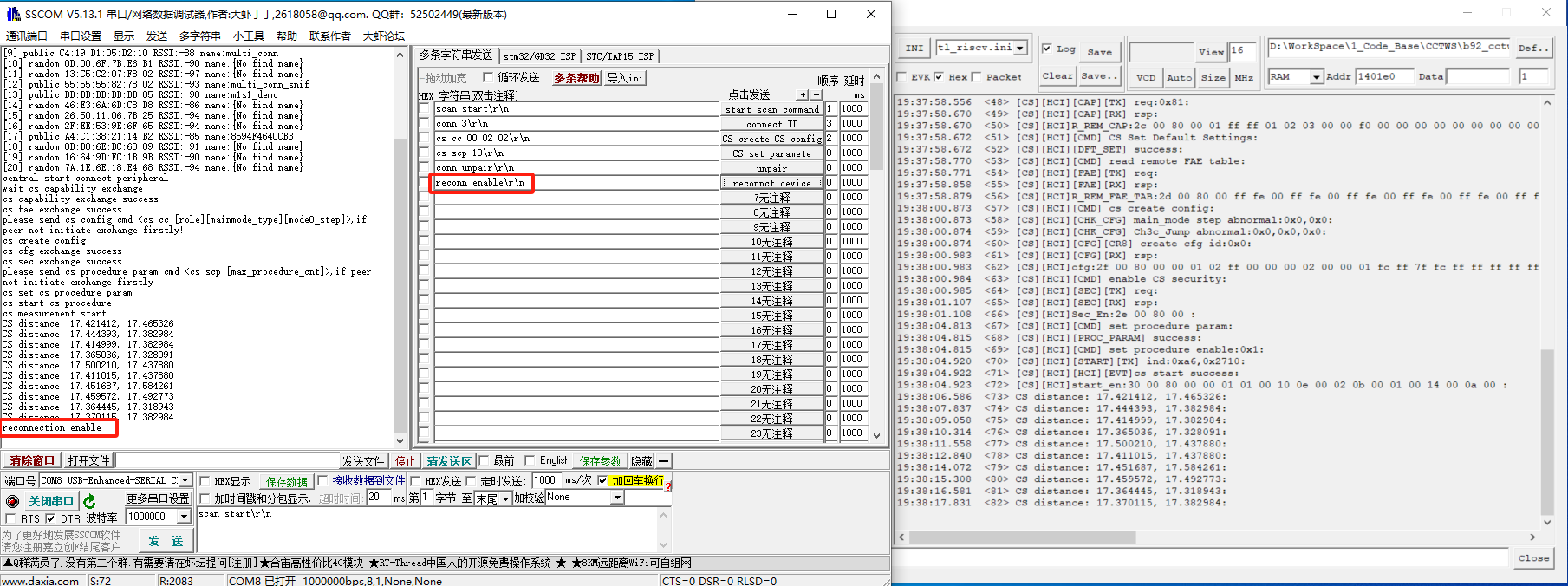Close the right debug tool window
This screenshot has width=1568, height=586.
pos(1546,13)
